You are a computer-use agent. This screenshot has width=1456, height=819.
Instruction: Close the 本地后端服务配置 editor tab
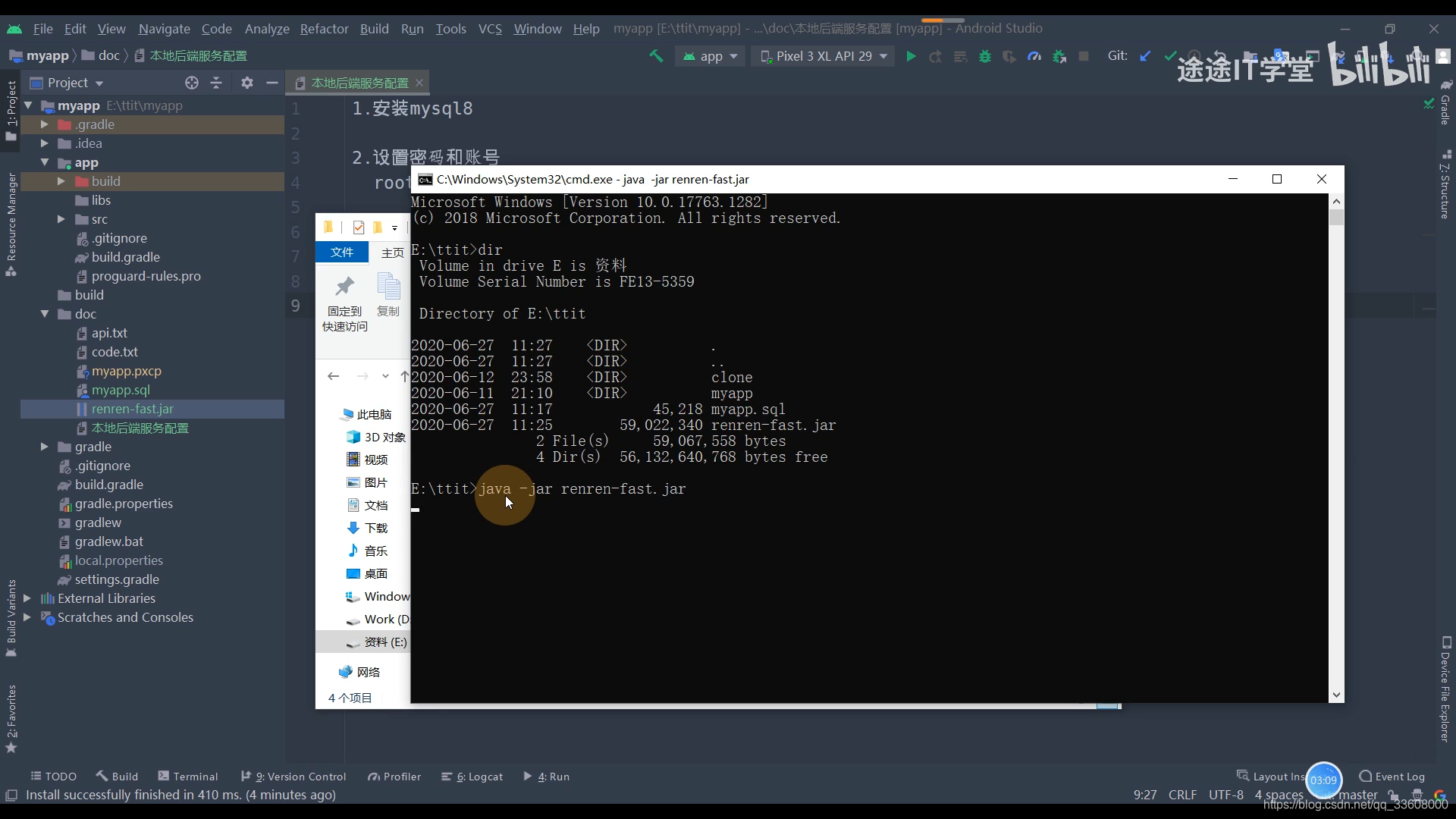(419, 83)
